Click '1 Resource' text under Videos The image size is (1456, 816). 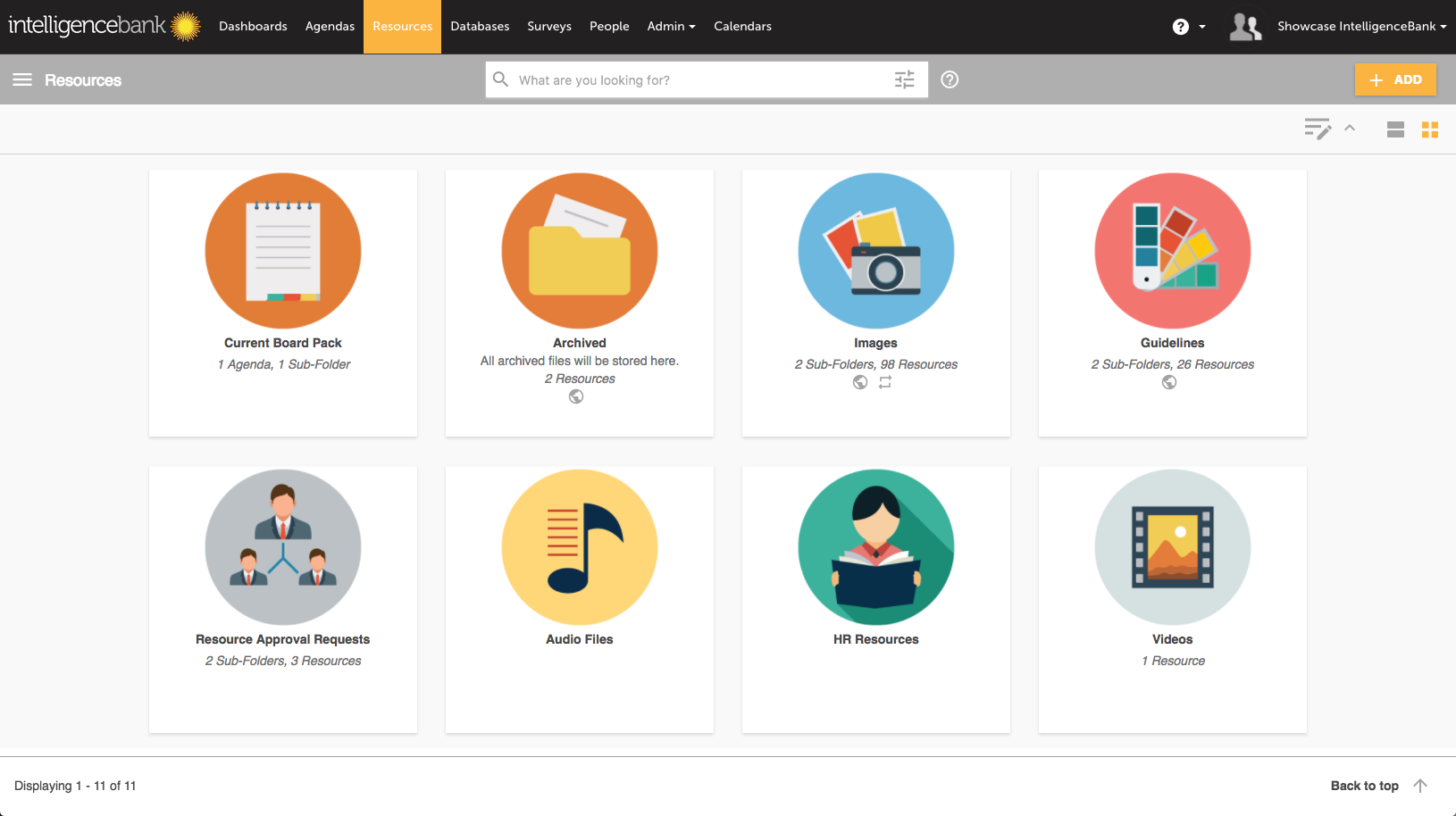(1174, 661)
